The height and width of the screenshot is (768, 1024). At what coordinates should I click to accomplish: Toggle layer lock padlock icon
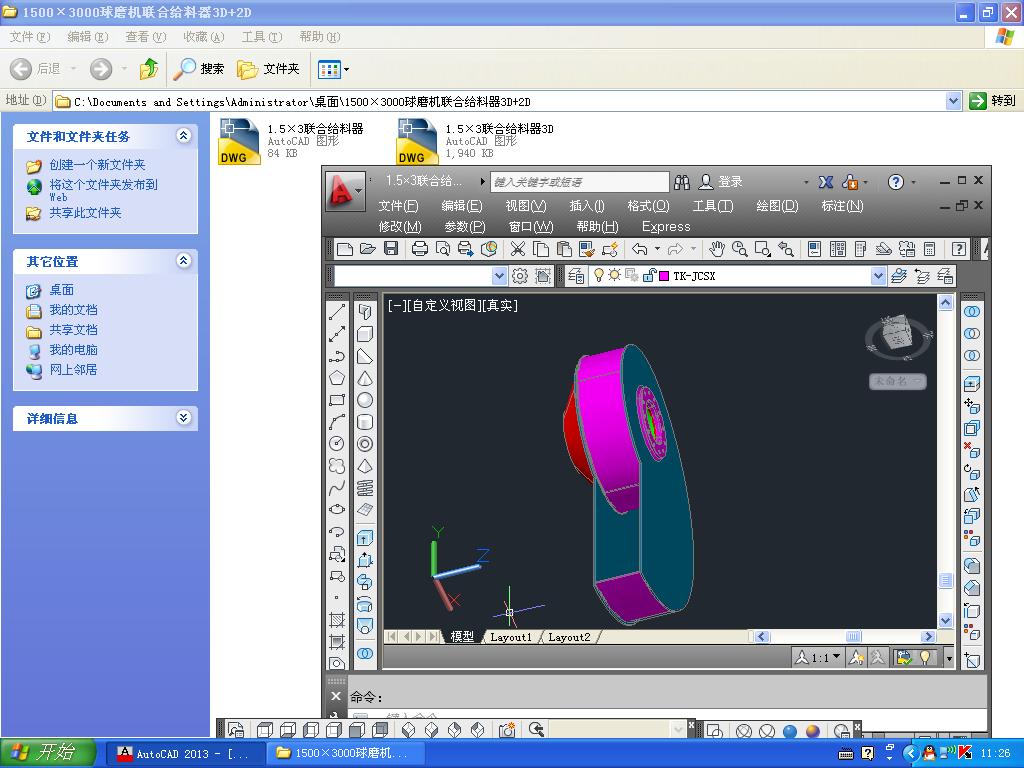click(648, 276)
